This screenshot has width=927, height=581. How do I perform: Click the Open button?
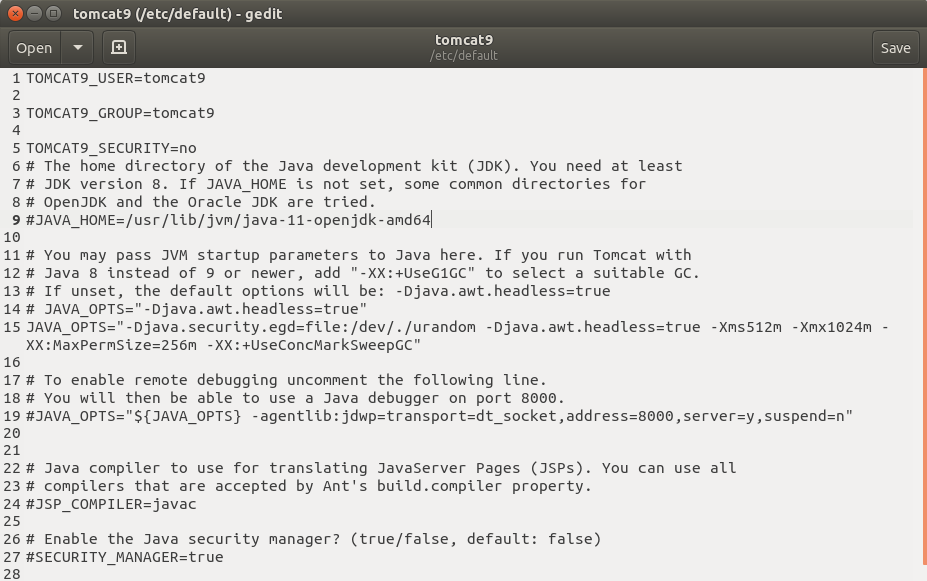coord(34,47)
